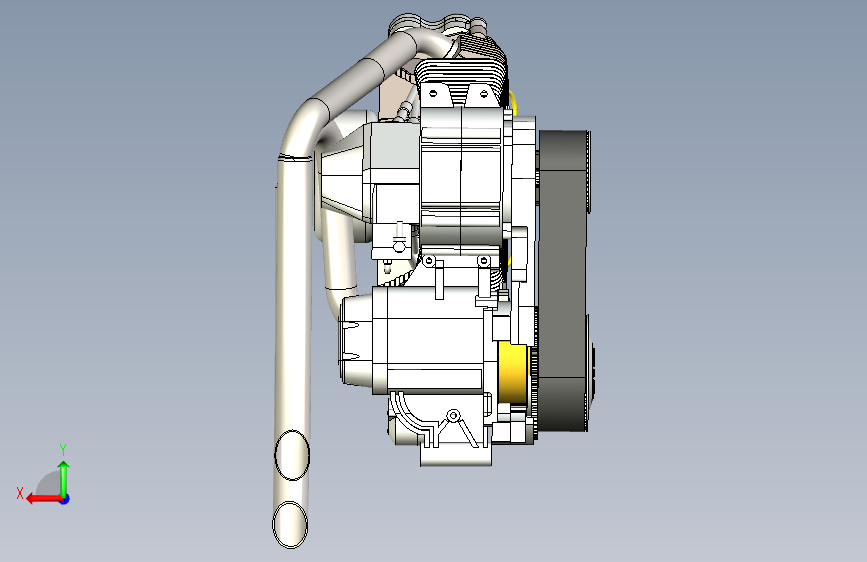This screenshot has width=867, height=562.
Task: Click the green Y axis arrow of the triad
Action: (x=64, y=479)
